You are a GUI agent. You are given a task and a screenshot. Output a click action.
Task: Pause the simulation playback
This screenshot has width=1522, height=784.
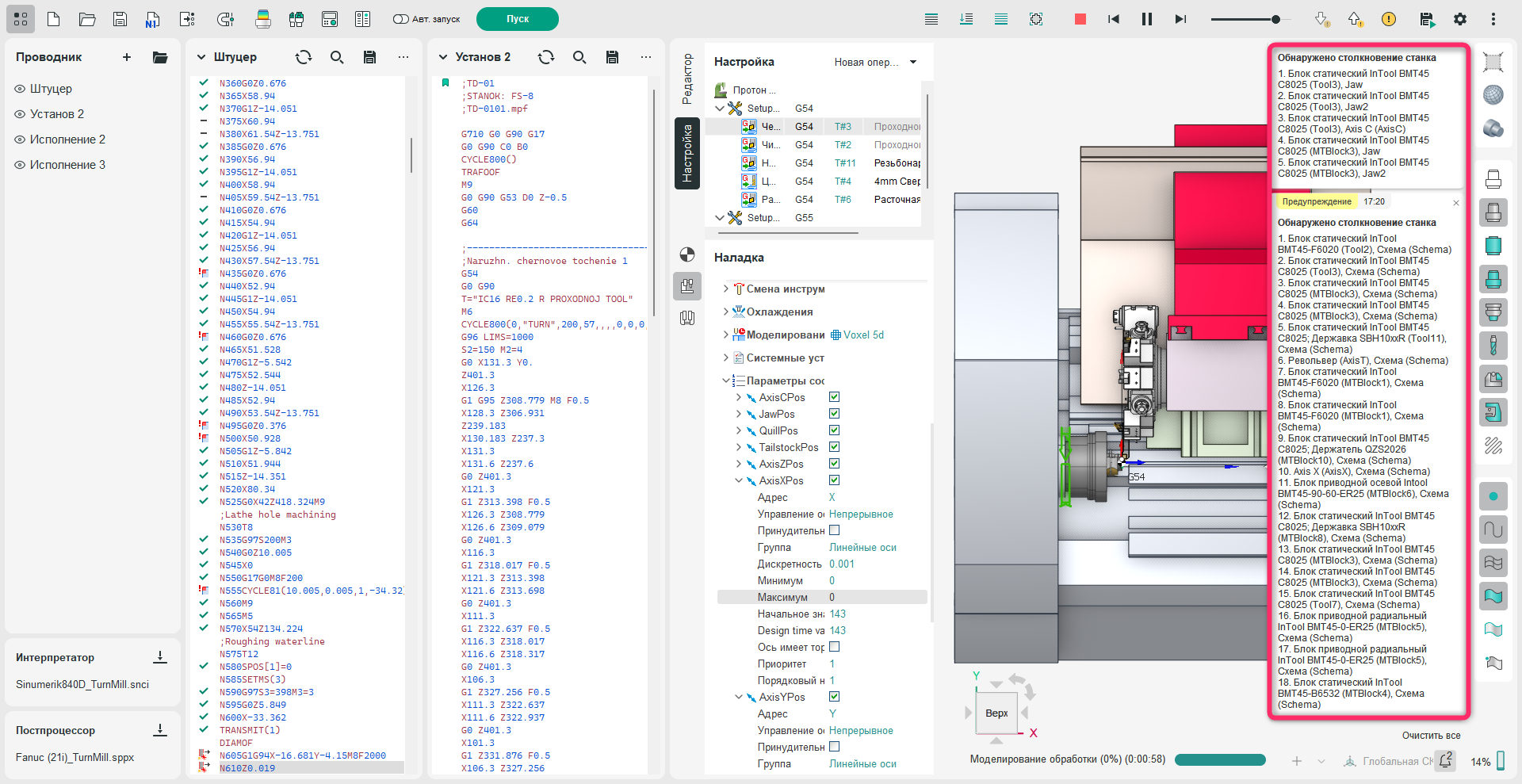pyautogui.click(x=1146, y=19)
